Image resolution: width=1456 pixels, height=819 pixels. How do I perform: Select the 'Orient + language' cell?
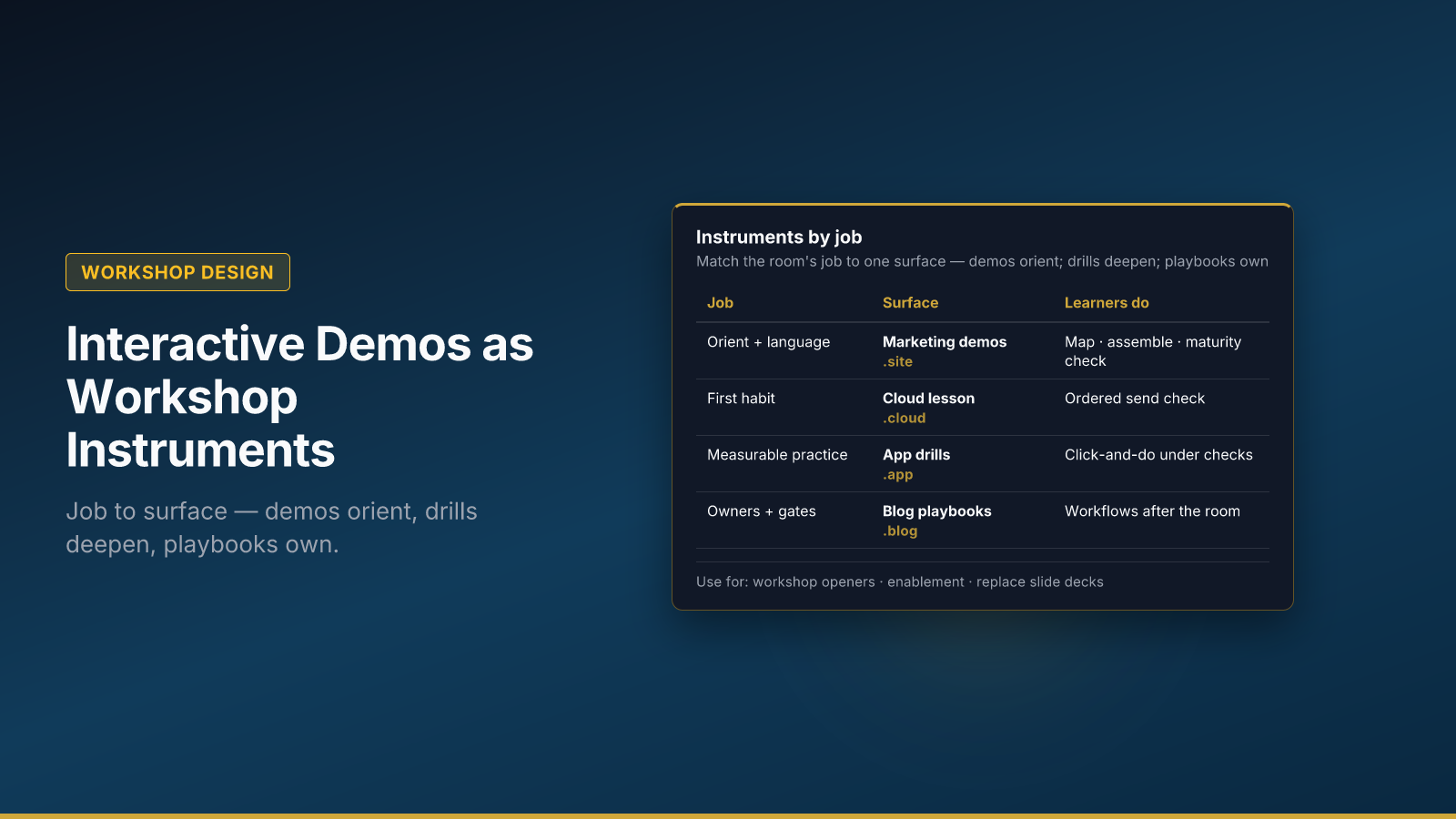tap(768, 342)
